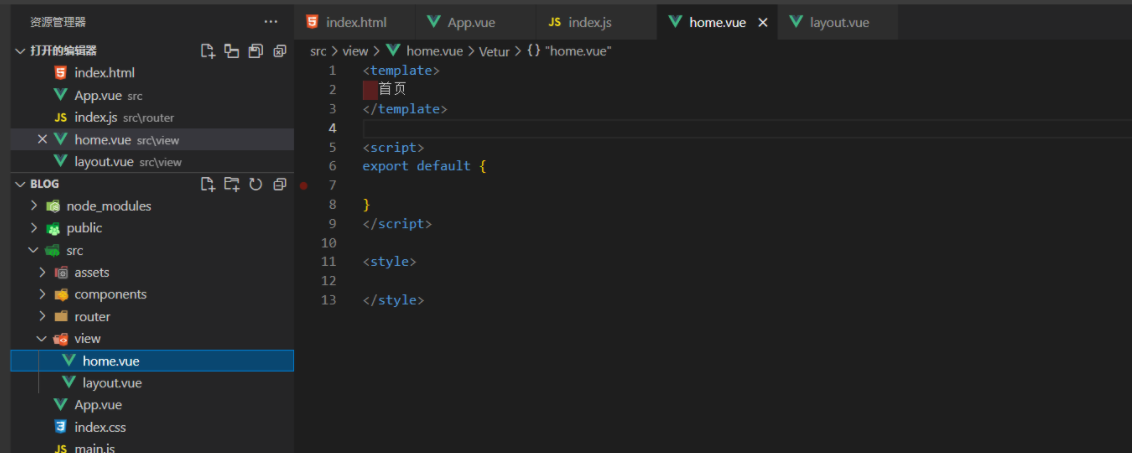Screen dimensions: 1138x453
Task: Click the assets folder icon
Action: click(x=61, y=273)
